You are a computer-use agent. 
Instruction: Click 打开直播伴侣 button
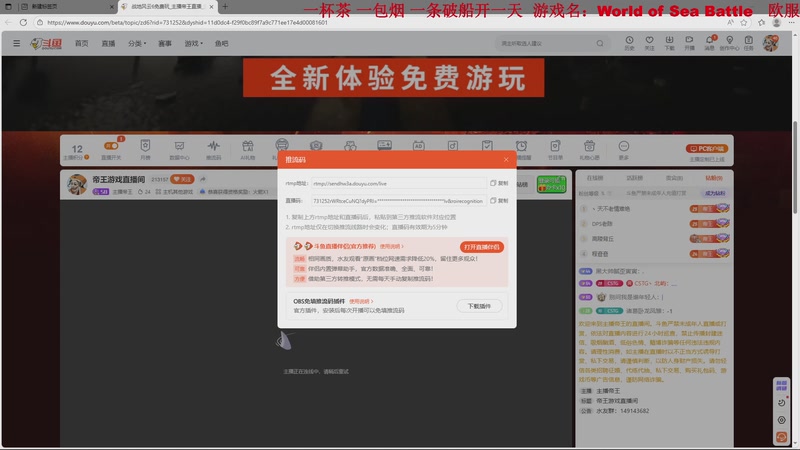click(482, 247)
